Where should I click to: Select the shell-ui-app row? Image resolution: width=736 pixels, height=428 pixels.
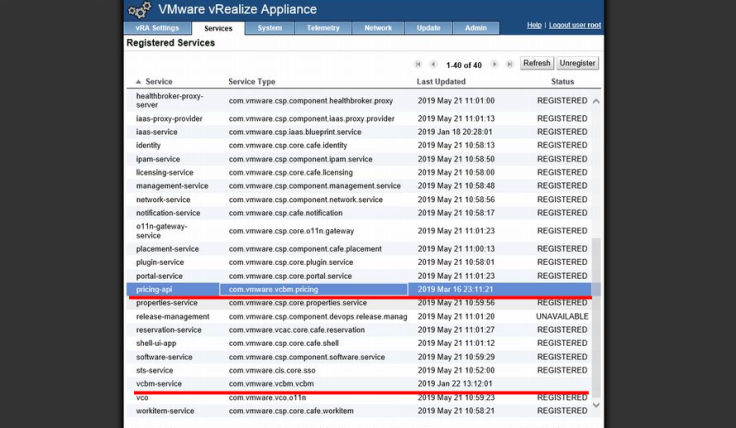click(359, 344)
